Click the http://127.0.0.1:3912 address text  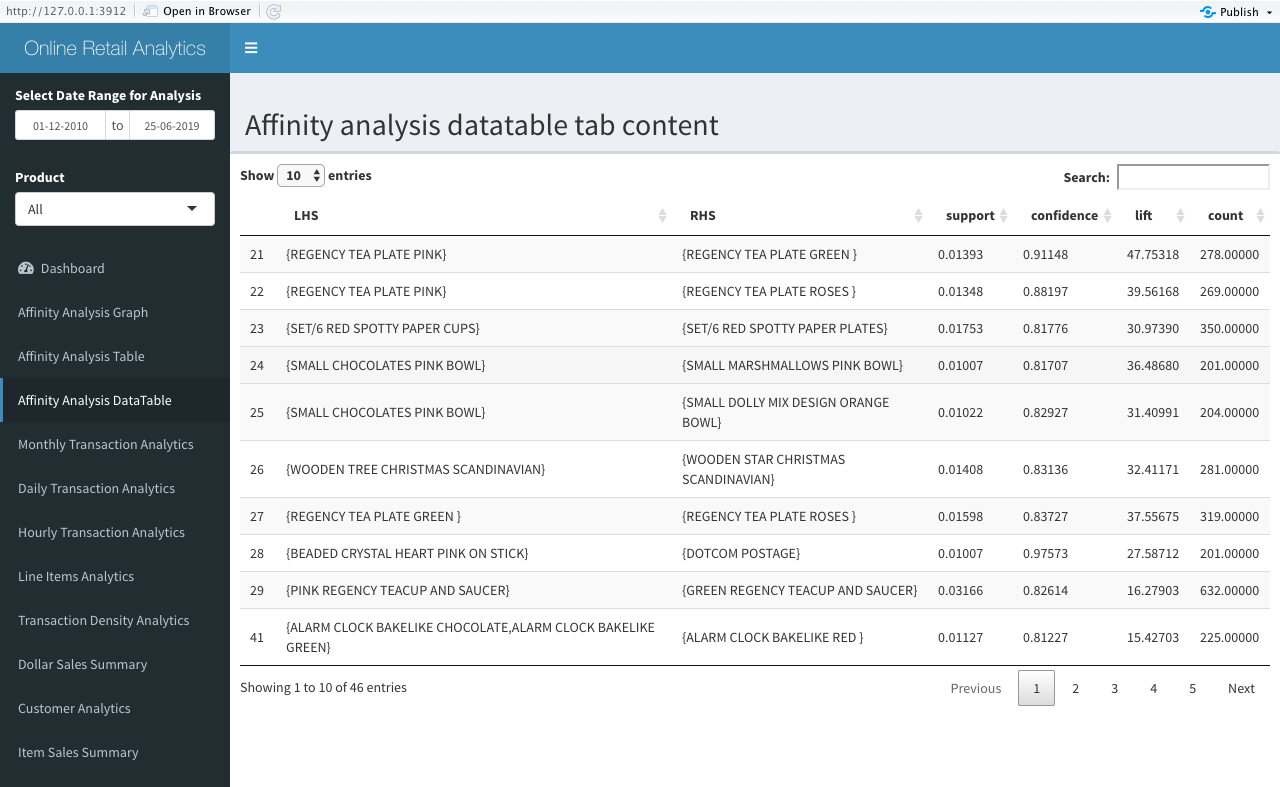coord(66,11)
